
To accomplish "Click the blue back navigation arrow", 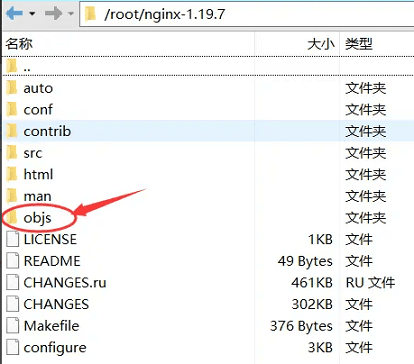I will 14,14.
